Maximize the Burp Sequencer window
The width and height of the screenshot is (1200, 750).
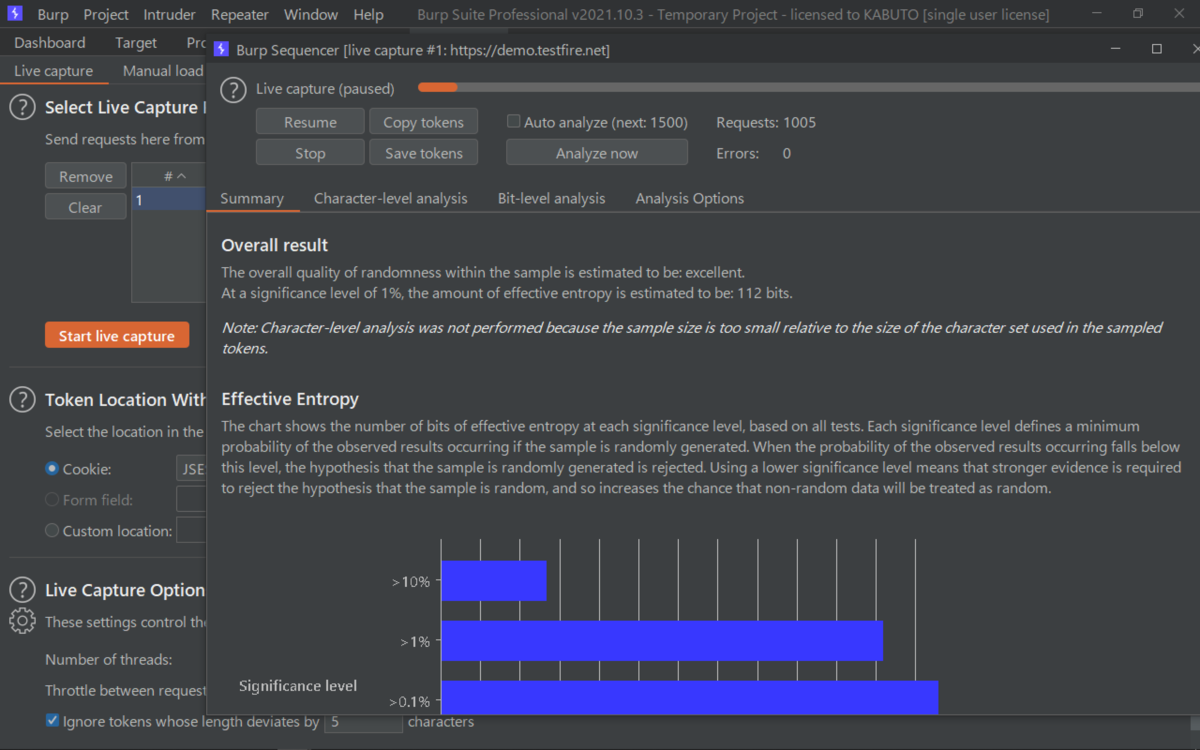pyautogui.click(x=1157, y=49)
